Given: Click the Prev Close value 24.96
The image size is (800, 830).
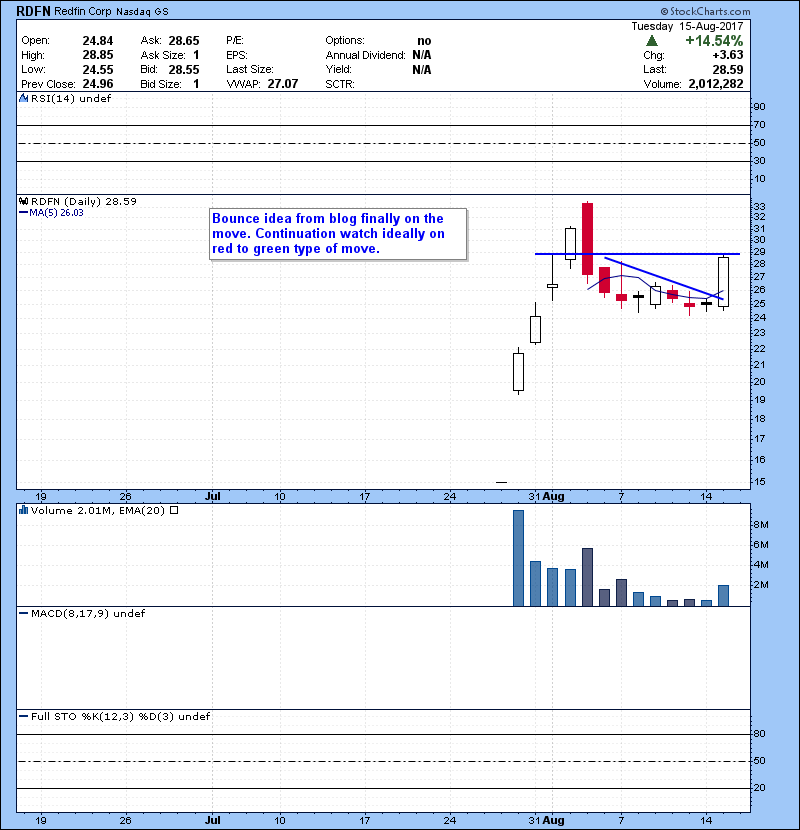Looking at the screenshot, I should pyautogui.click(x=98, y=84).
